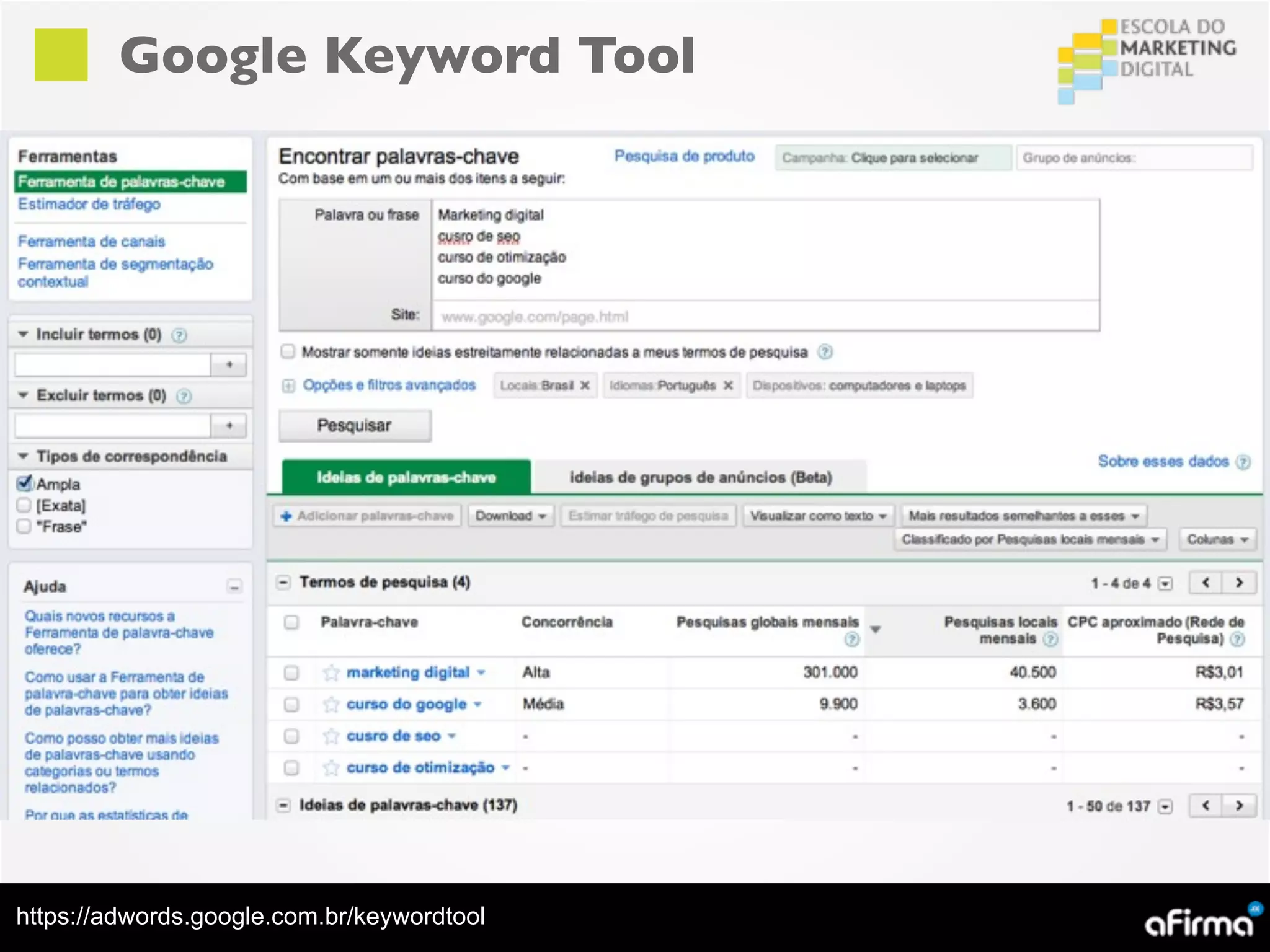Open the Pesquisa de produto link
The height and width of the screenshot is (952, 1270).
685,156
